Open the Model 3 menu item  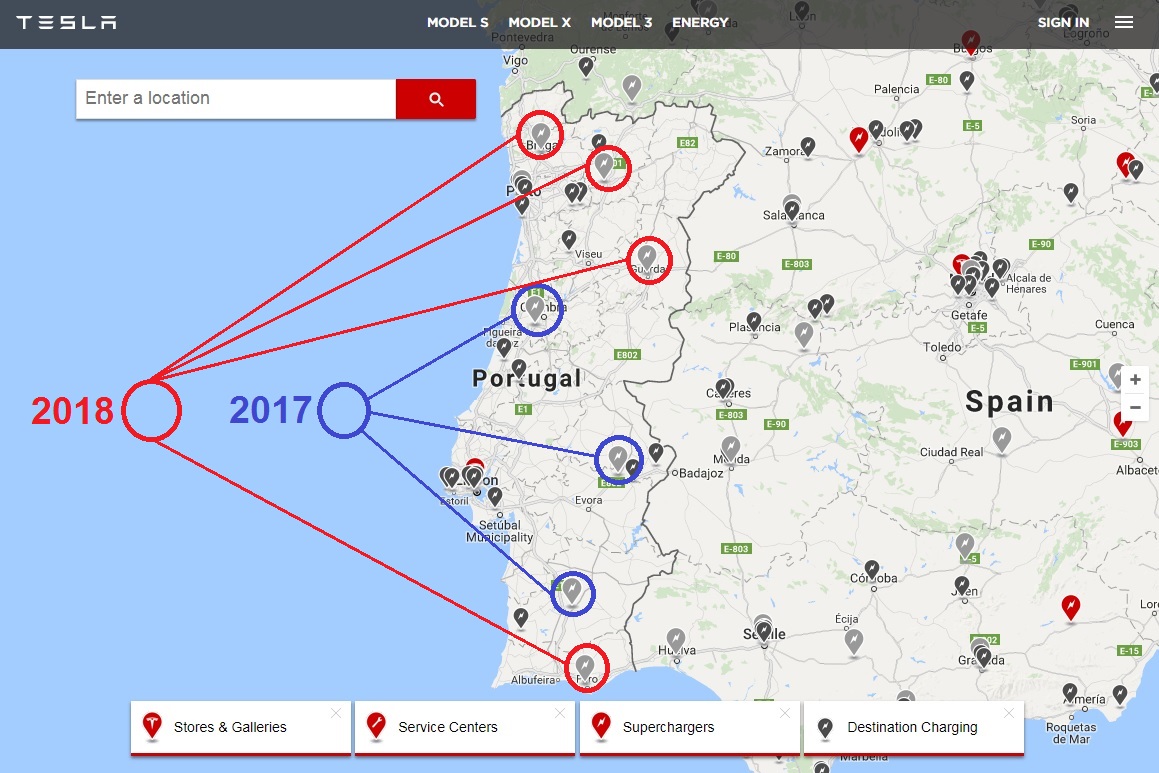(x=621, y=22)
